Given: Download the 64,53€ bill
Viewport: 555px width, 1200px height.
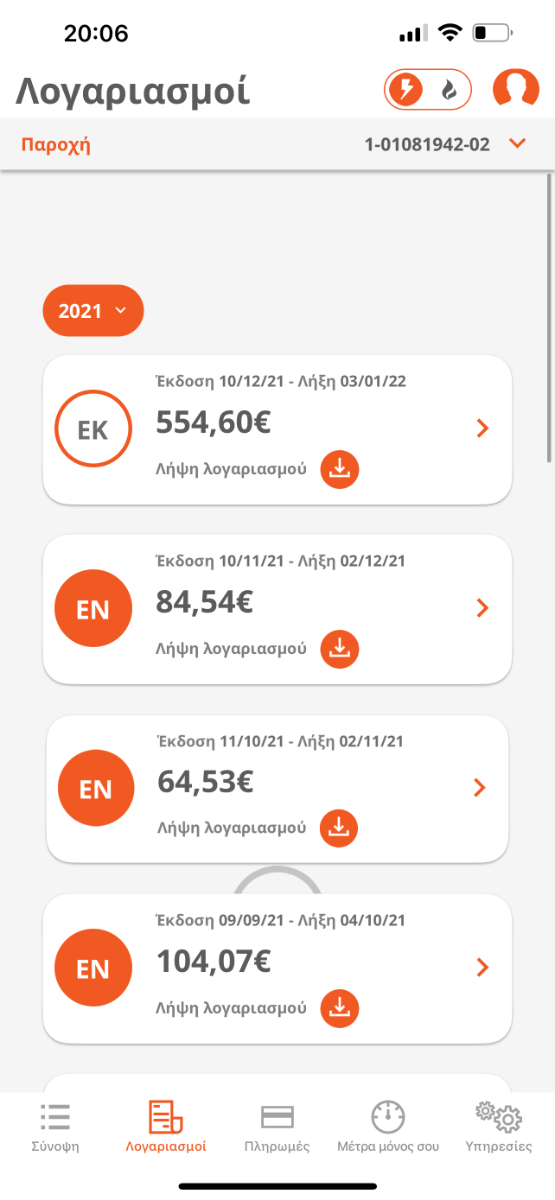Looking at the screenshot, I should click(x=338, y=828).
